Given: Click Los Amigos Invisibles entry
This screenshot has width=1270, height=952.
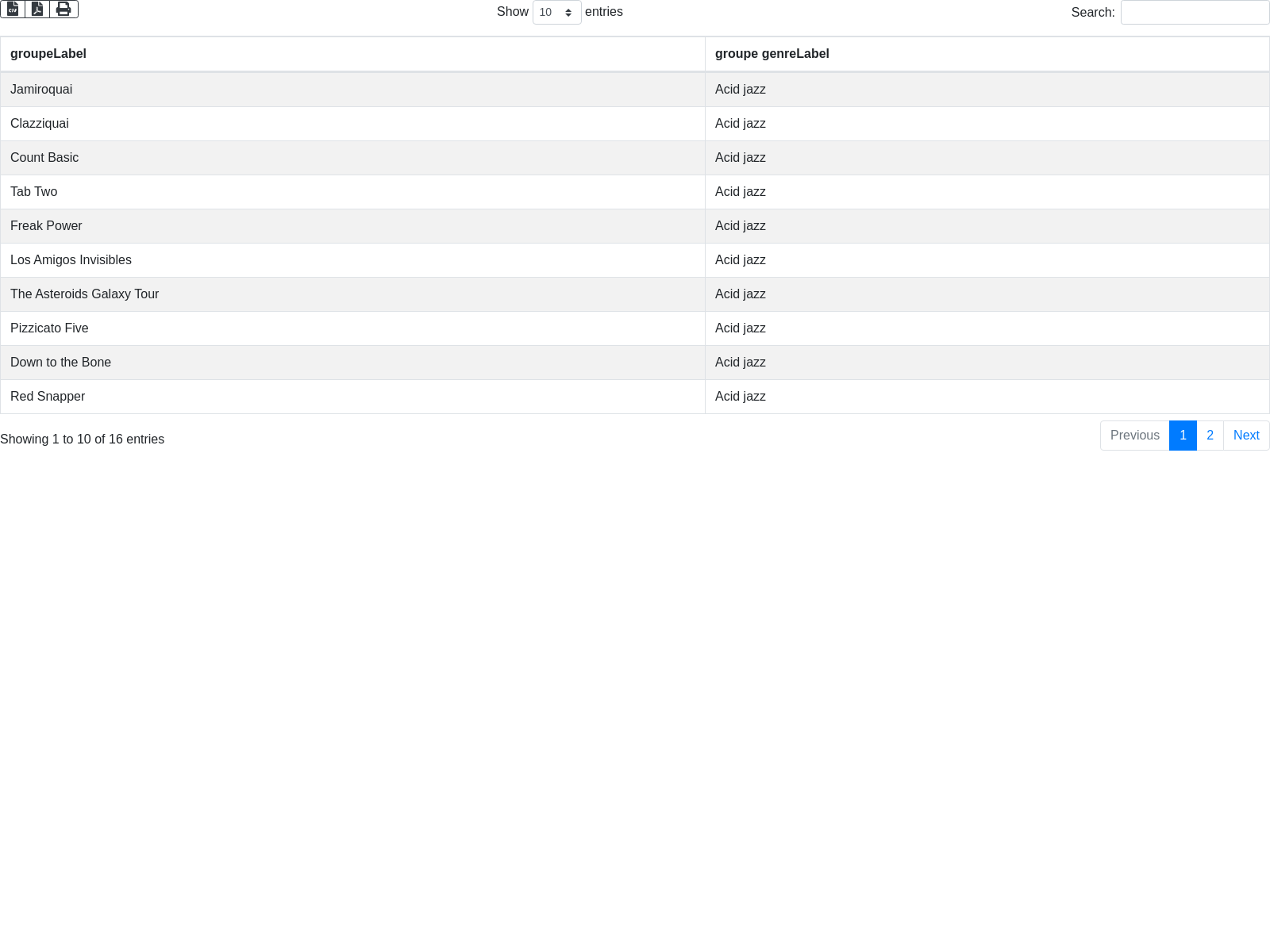Looking at the screenshot, I should (x=71, y=260).
